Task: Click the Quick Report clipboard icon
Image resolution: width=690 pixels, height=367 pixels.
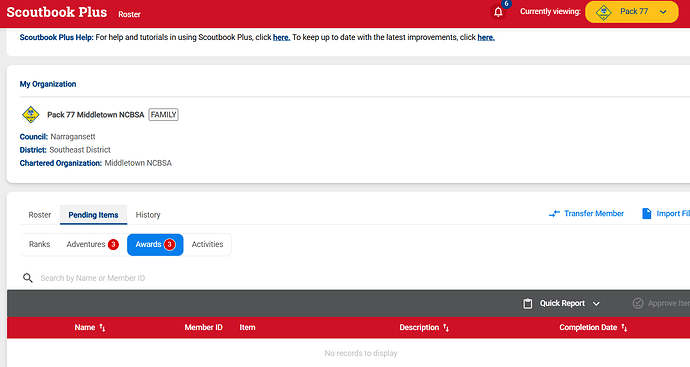Action: [x=528, y=304]
